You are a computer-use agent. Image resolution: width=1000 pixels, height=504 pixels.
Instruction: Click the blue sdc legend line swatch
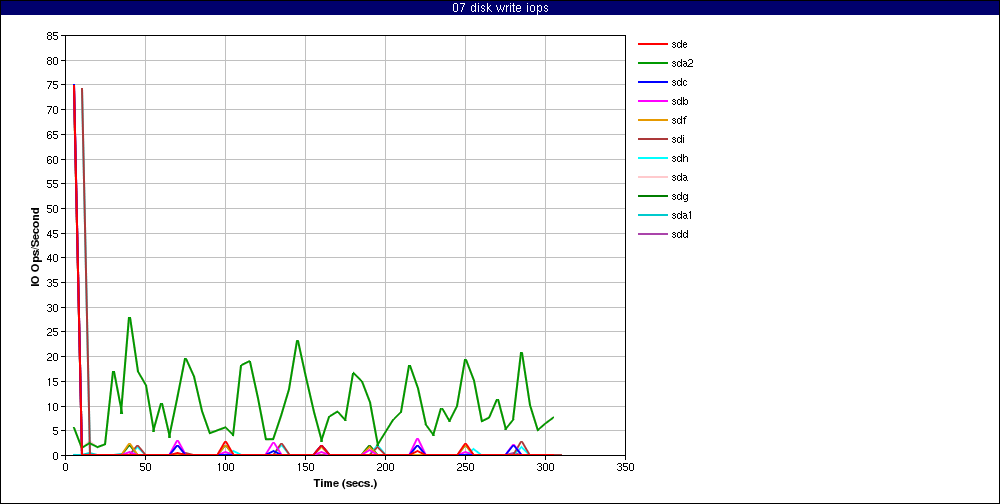click(x=652, y=82)
